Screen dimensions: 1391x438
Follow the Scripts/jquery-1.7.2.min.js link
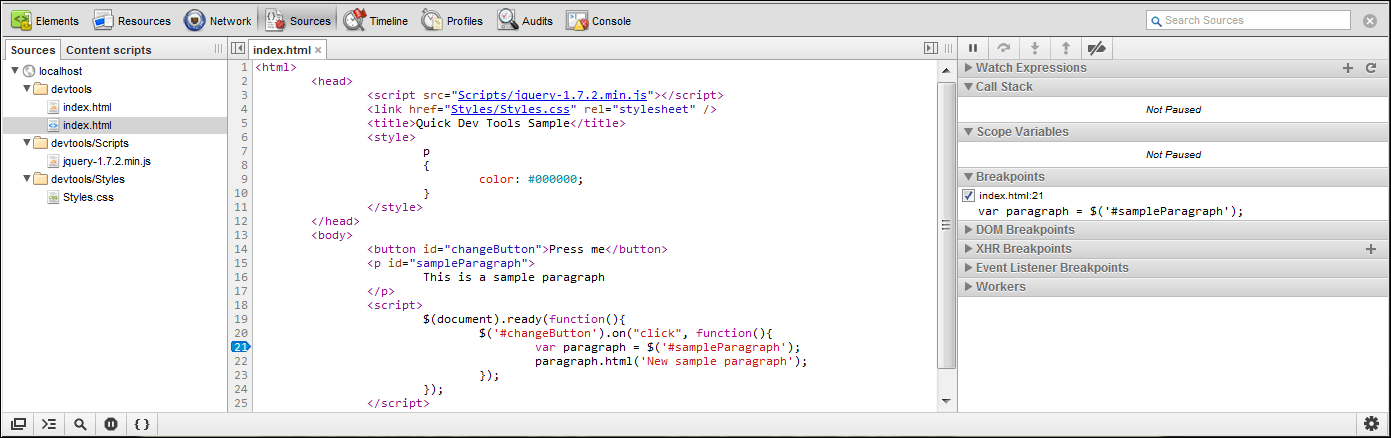(x=555, y=96)
